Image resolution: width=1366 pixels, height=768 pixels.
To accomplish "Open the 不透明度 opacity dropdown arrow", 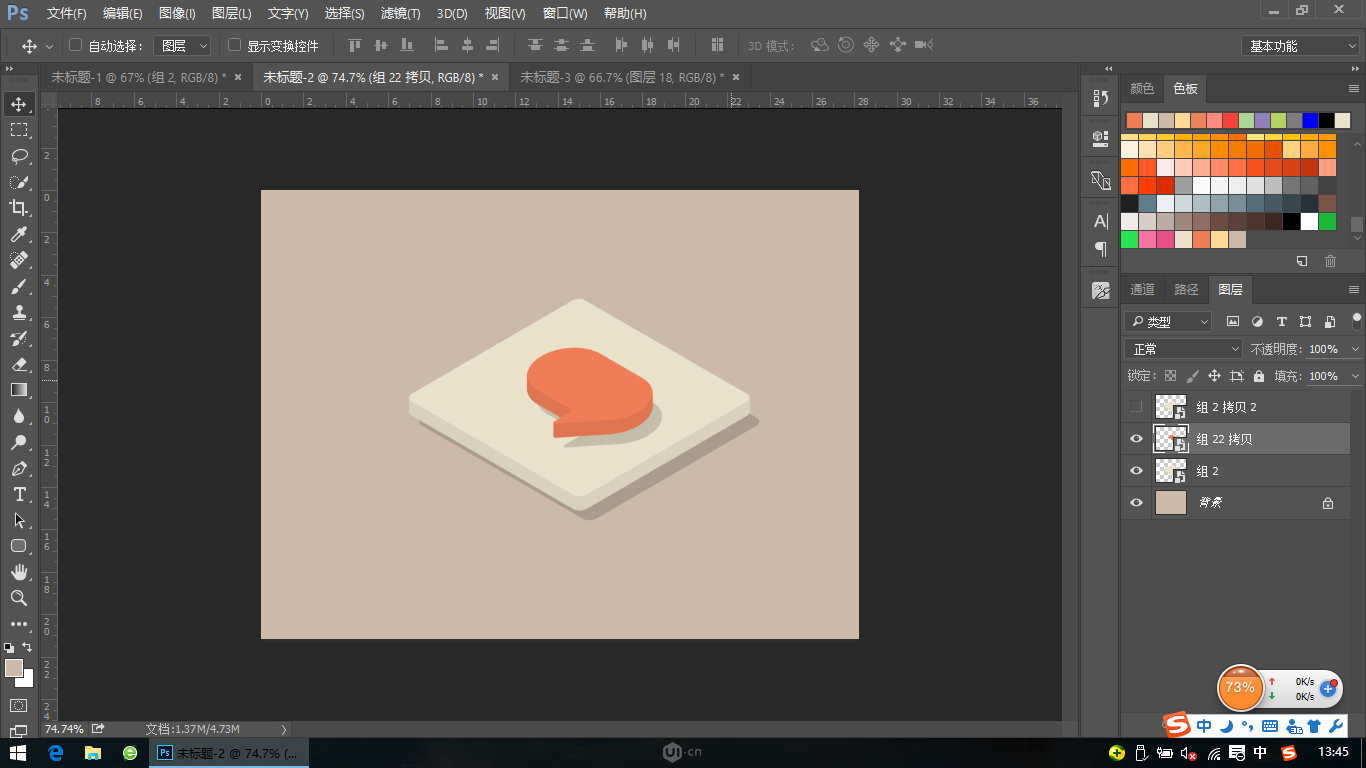I will tap(1355, 349).
